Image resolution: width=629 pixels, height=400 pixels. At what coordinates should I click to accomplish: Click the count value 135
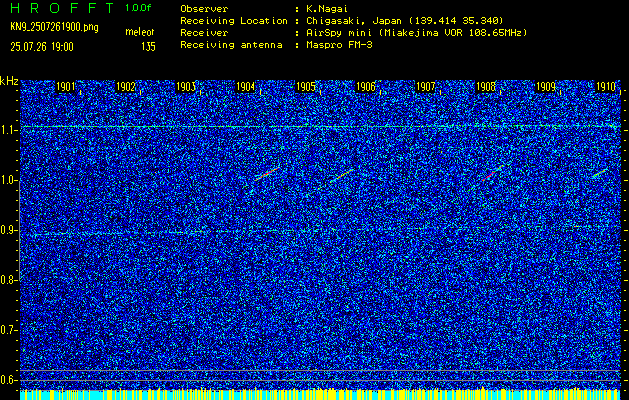(x=148, y=47)
